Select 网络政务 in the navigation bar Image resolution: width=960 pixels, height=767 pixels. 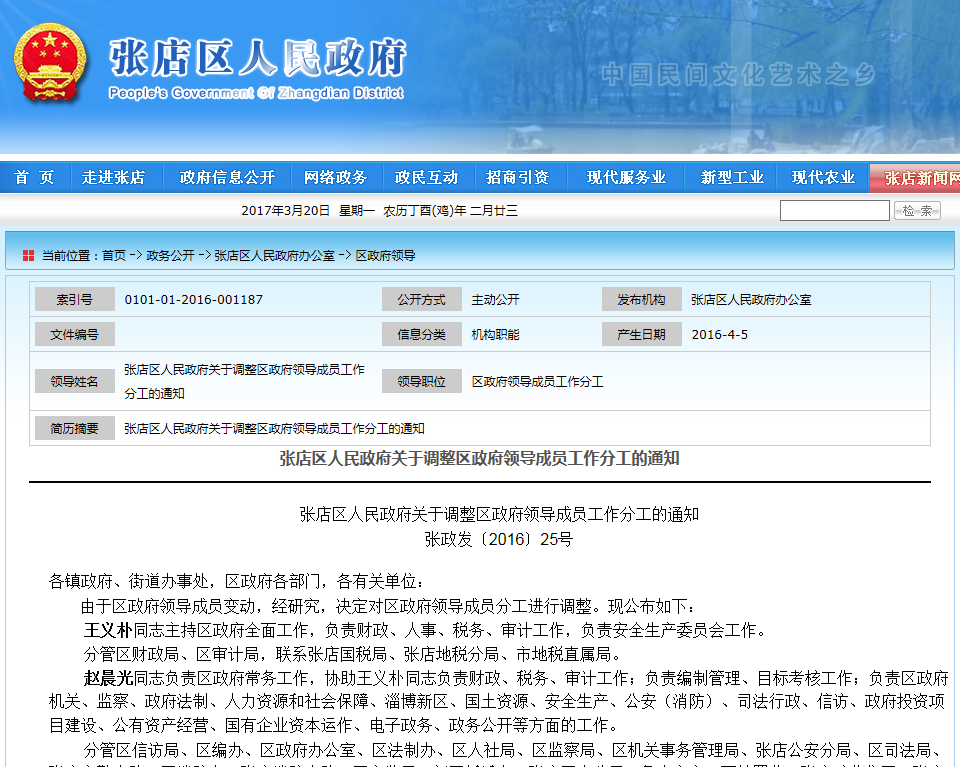335,178
